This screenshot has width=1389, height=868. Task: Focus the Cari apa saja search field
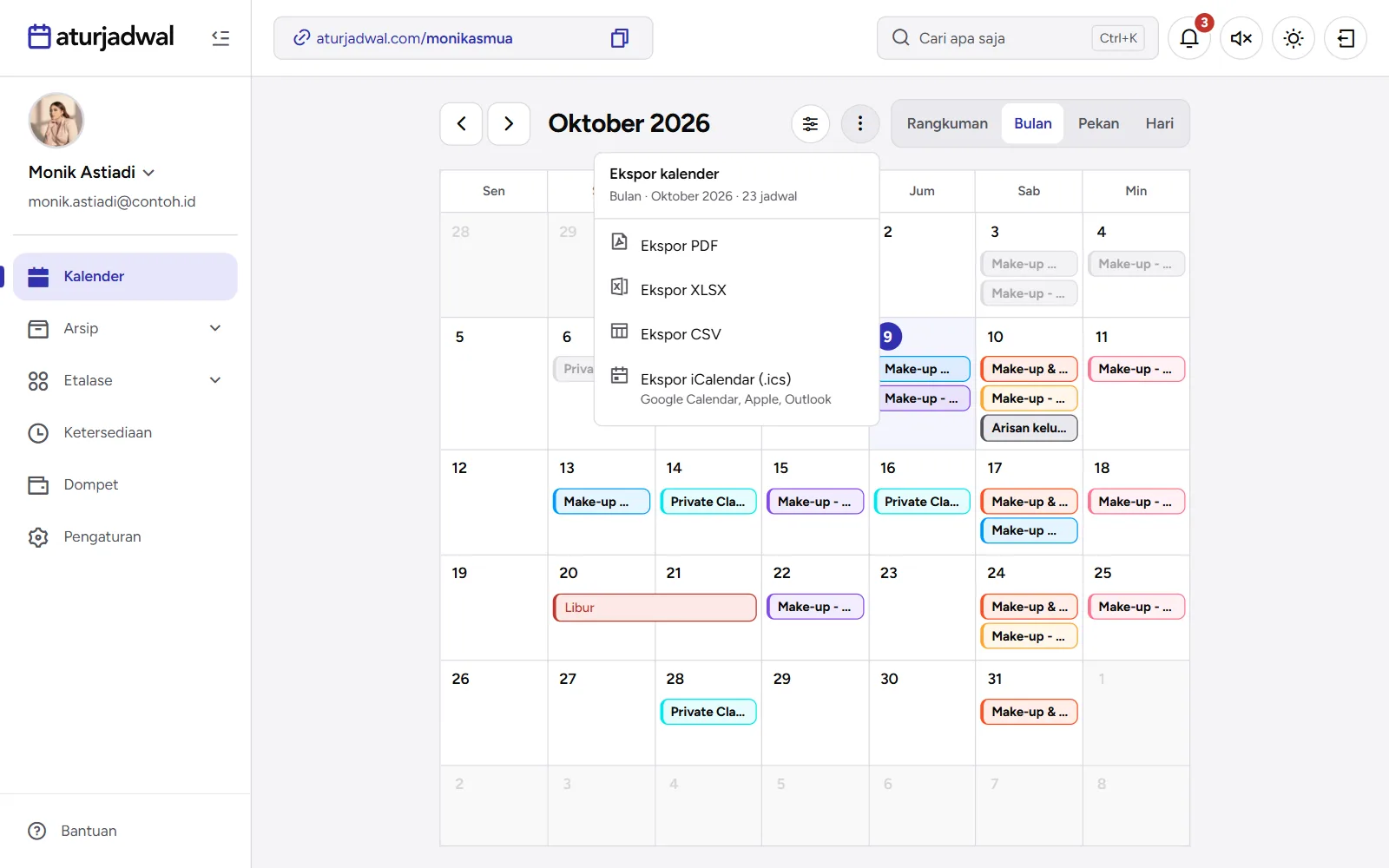tap(1017, 38)
